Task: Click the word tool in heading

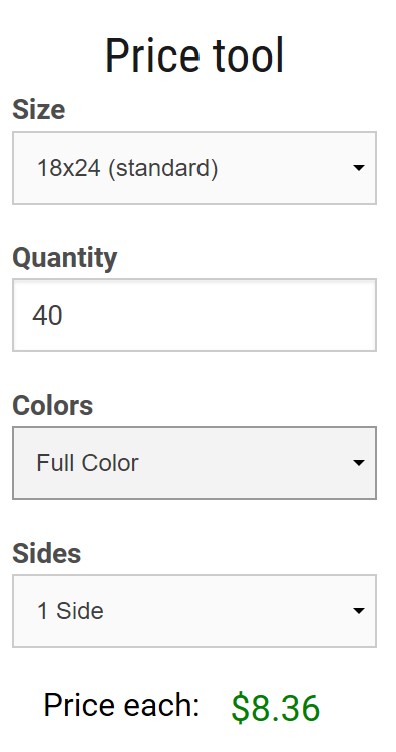Action: point(249,56)
